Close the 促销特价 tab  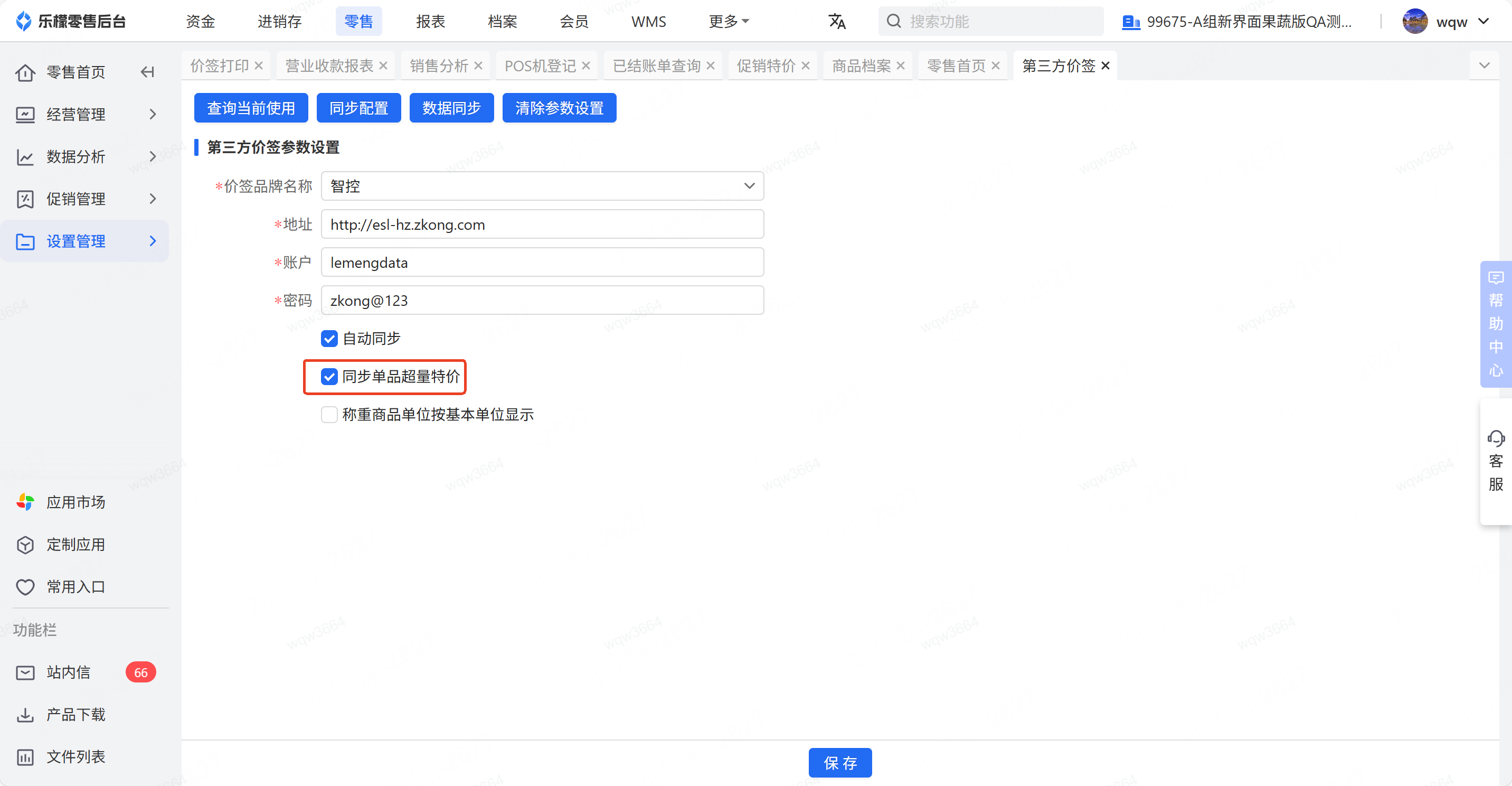[x=805, y=66]
